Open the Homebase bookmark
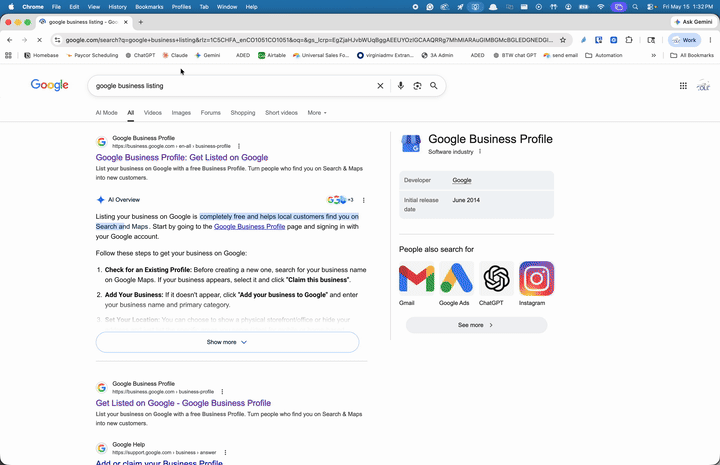The height and width of the screenshot is (465, 720). click(41, 55)
